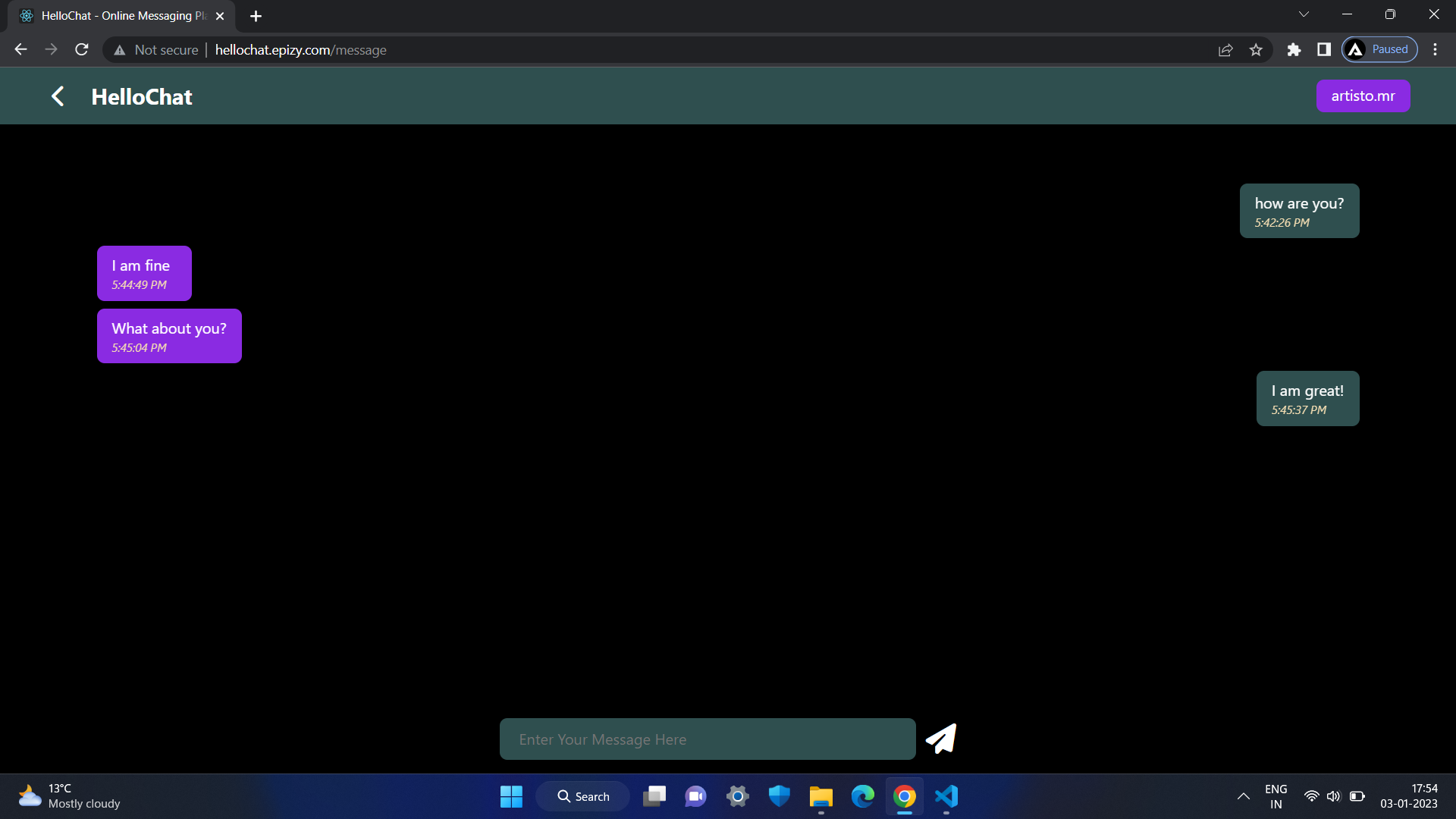Click the Paused profile button
This screenshot has height=819, width=1456.
(x=1379, y=50)
